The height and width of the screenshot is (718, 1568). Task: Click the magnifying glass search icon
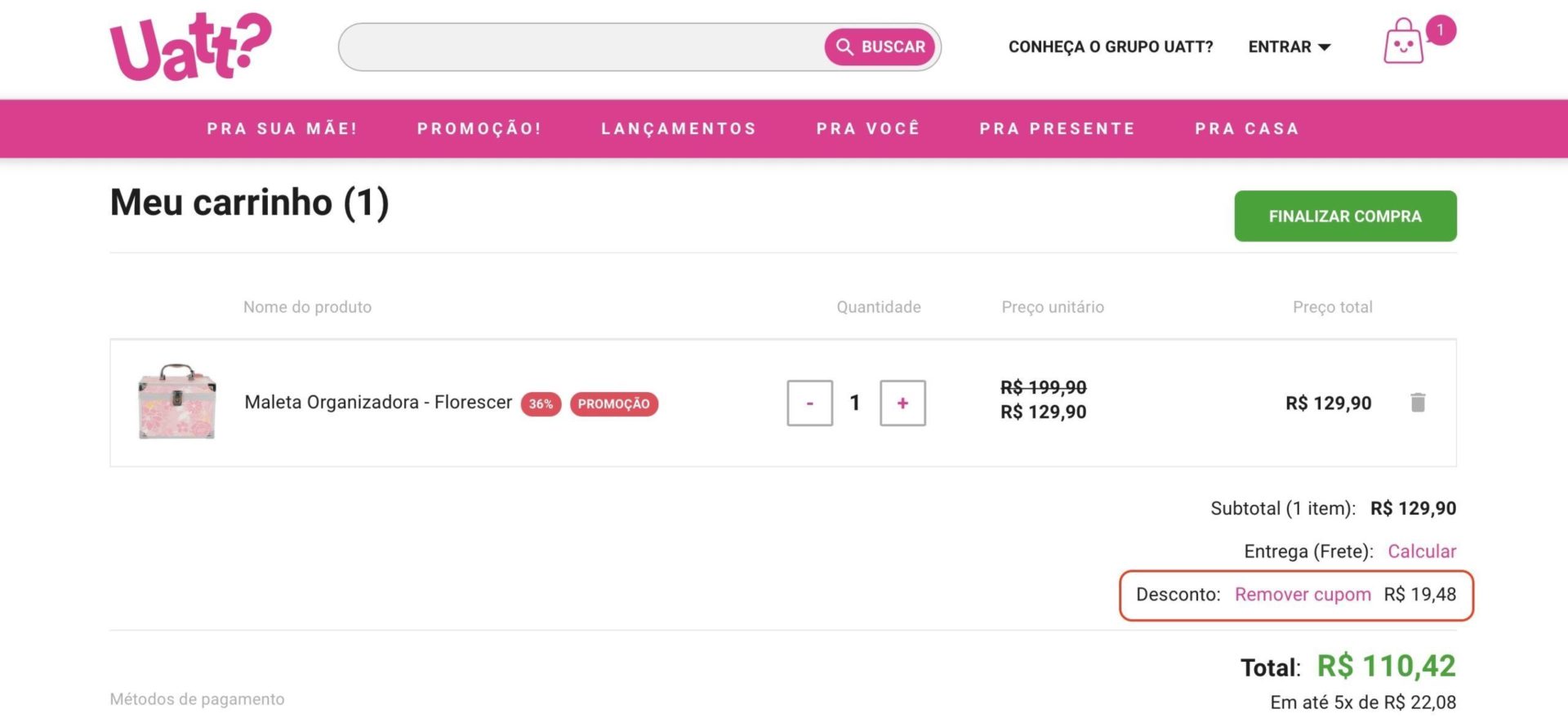click(844, 47)
